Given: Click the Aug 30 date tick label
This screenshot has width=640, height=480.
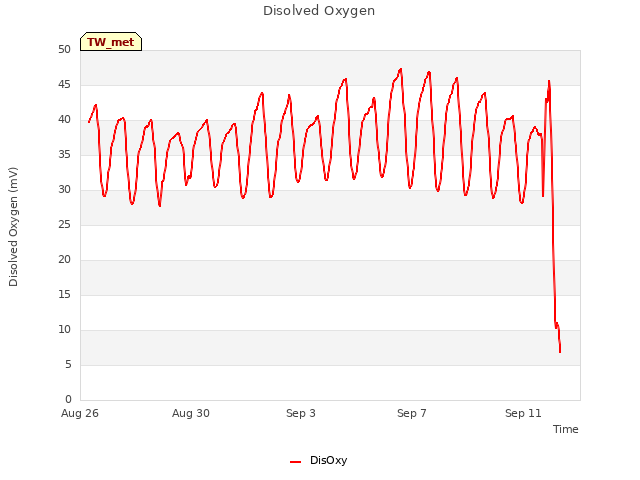Looking at the screenshot, I should (191, 413).
